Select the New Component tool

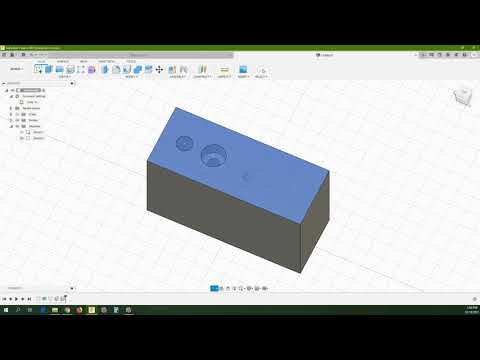click(x=172, y=69)
